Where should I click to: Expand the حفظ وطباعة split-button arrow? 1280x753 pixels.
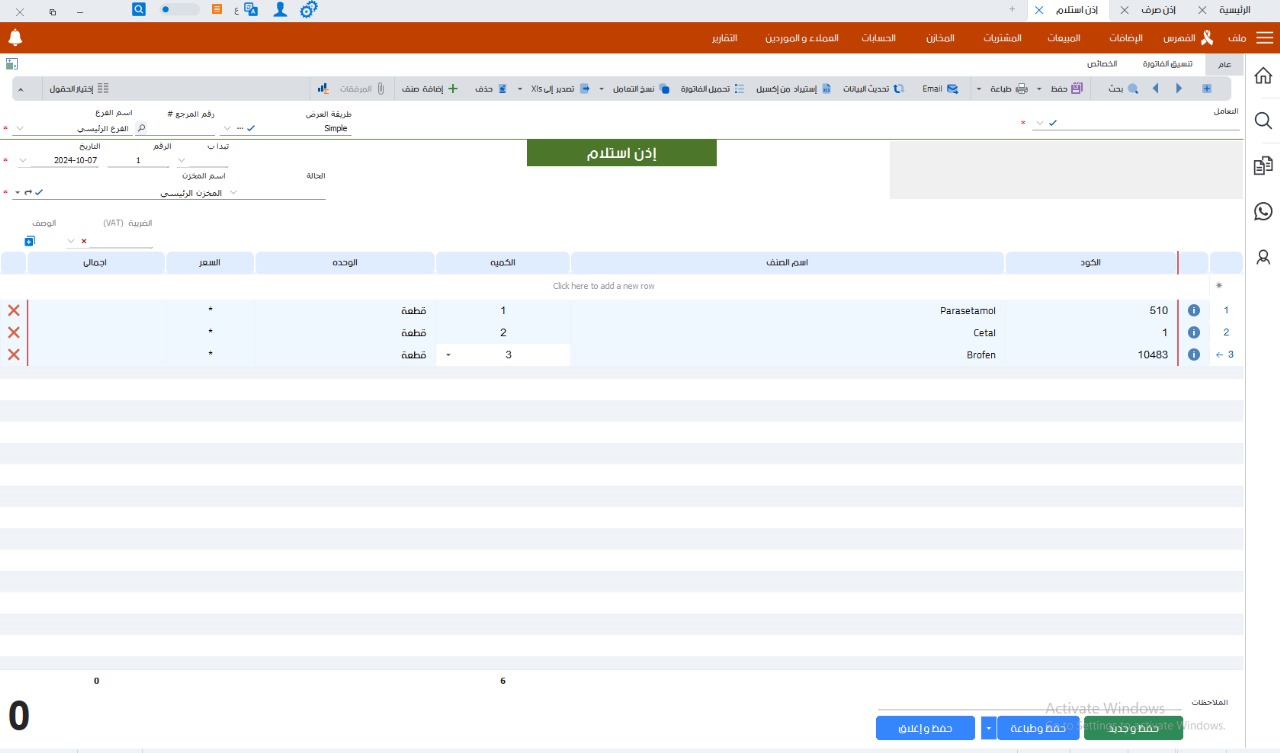pos(989,728)
